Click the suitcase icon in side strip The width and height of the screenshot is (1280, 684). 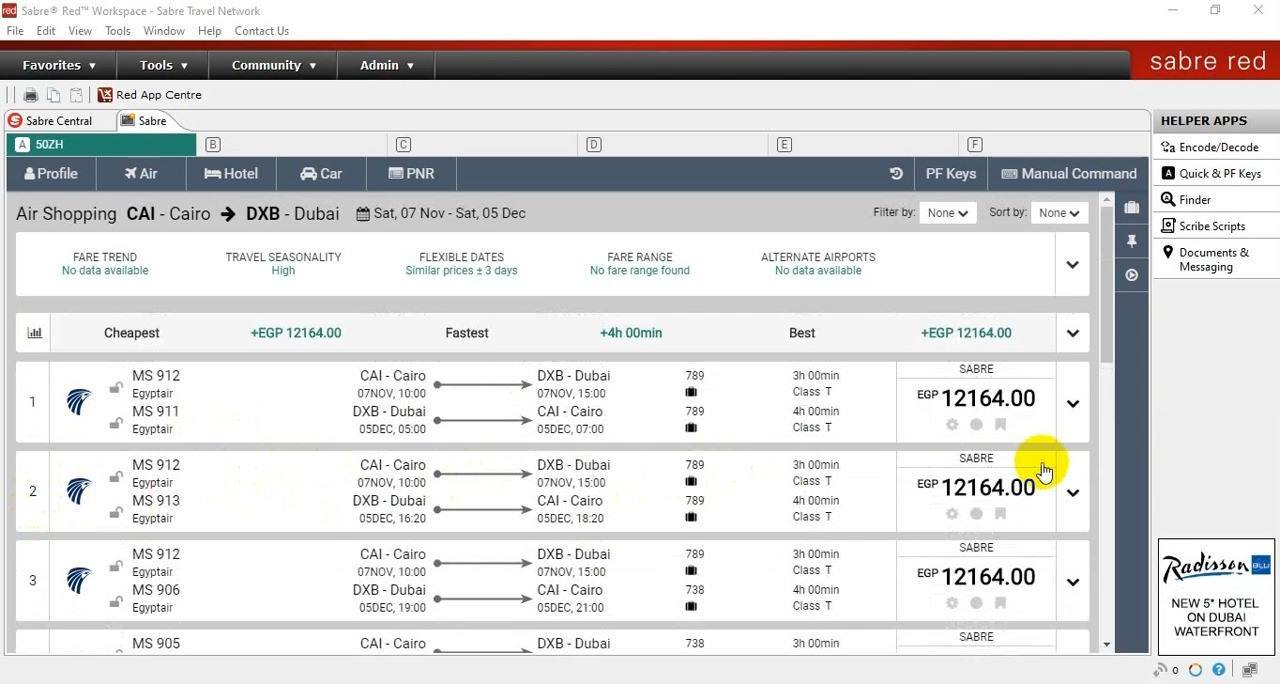click(1131, 207)
